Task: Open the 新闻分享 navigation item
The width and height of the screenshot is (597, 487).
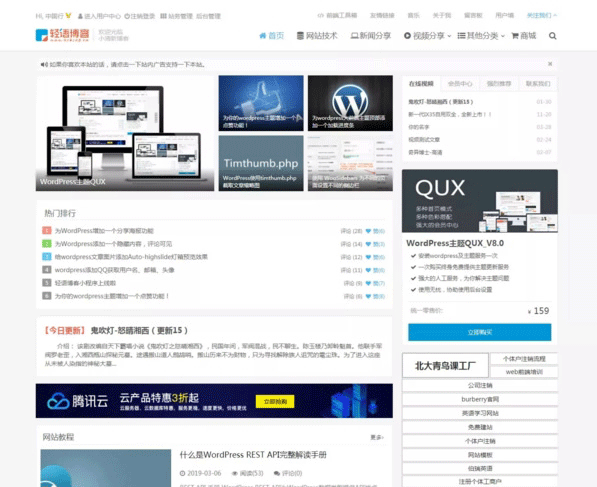Action: click(x=371, y=36)
